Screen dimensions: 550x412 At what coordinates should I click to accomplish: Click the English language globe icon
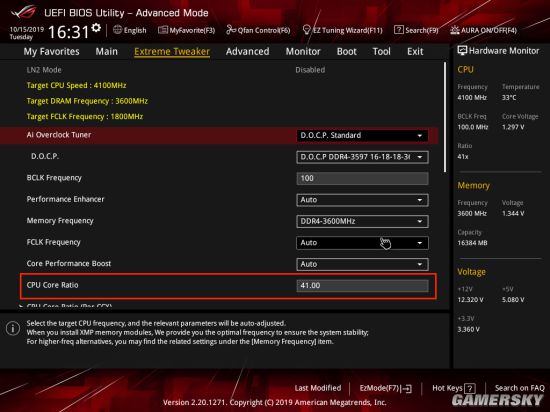tap(118, 30)
